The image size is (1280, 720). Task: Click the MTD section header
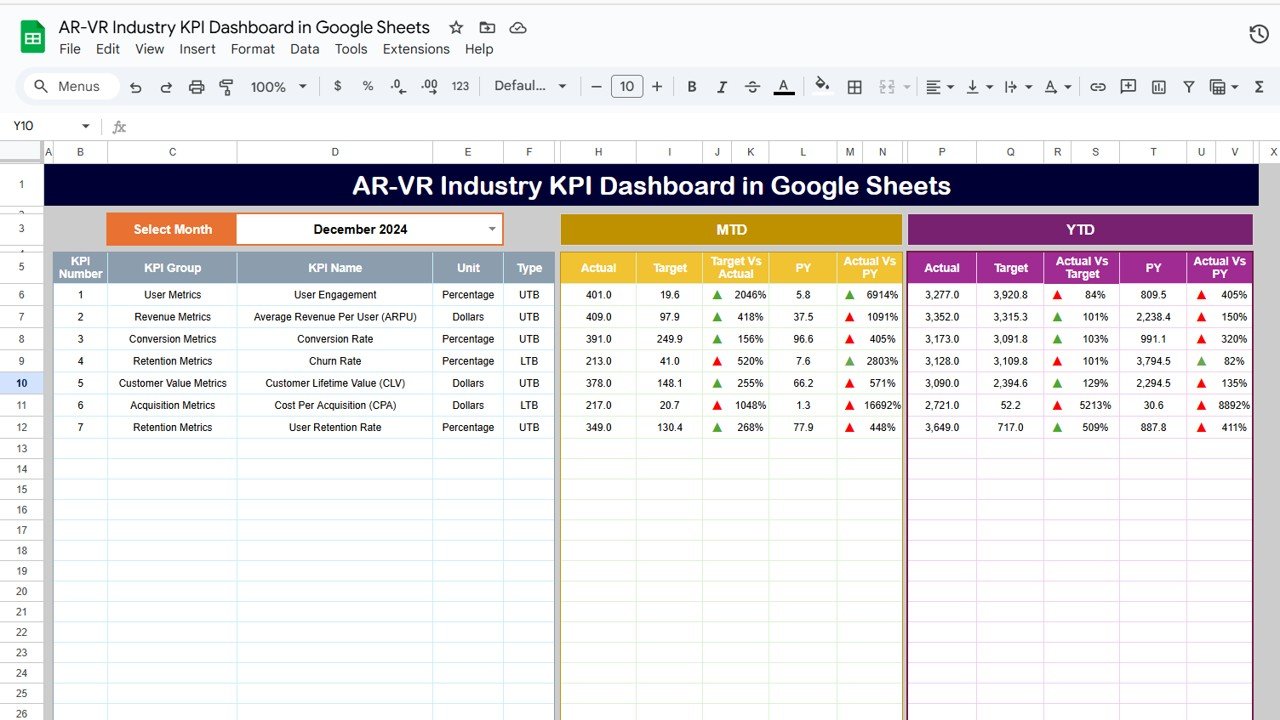tap(731, 229)
